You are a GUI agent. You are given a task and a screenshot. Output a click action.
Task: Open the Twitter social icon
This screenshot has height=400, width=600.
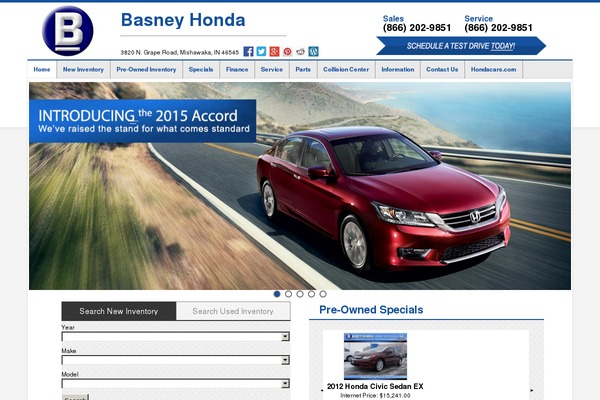pos(261,51)
